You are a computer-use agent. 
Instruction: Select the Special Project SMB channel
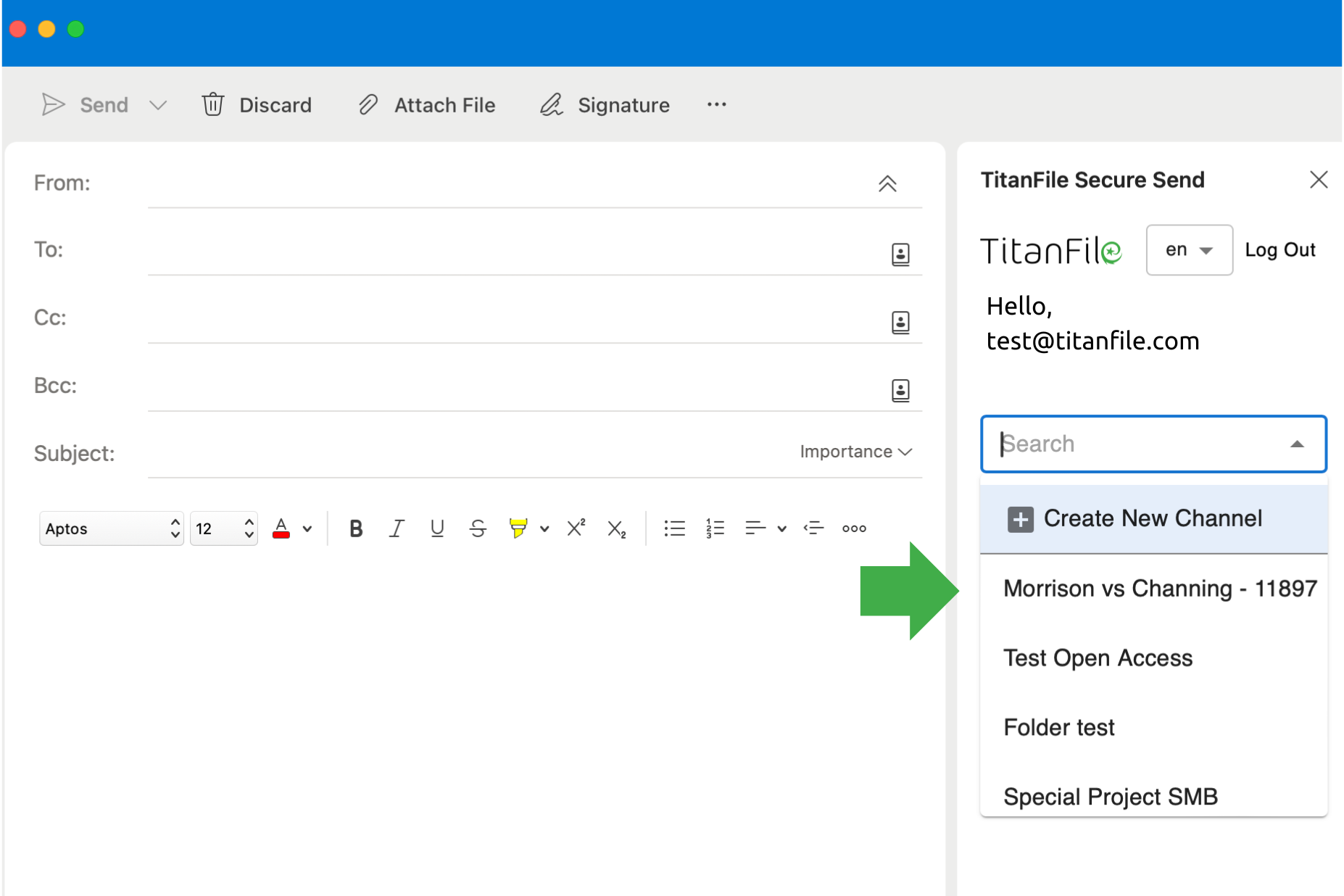coord(1153,795)
